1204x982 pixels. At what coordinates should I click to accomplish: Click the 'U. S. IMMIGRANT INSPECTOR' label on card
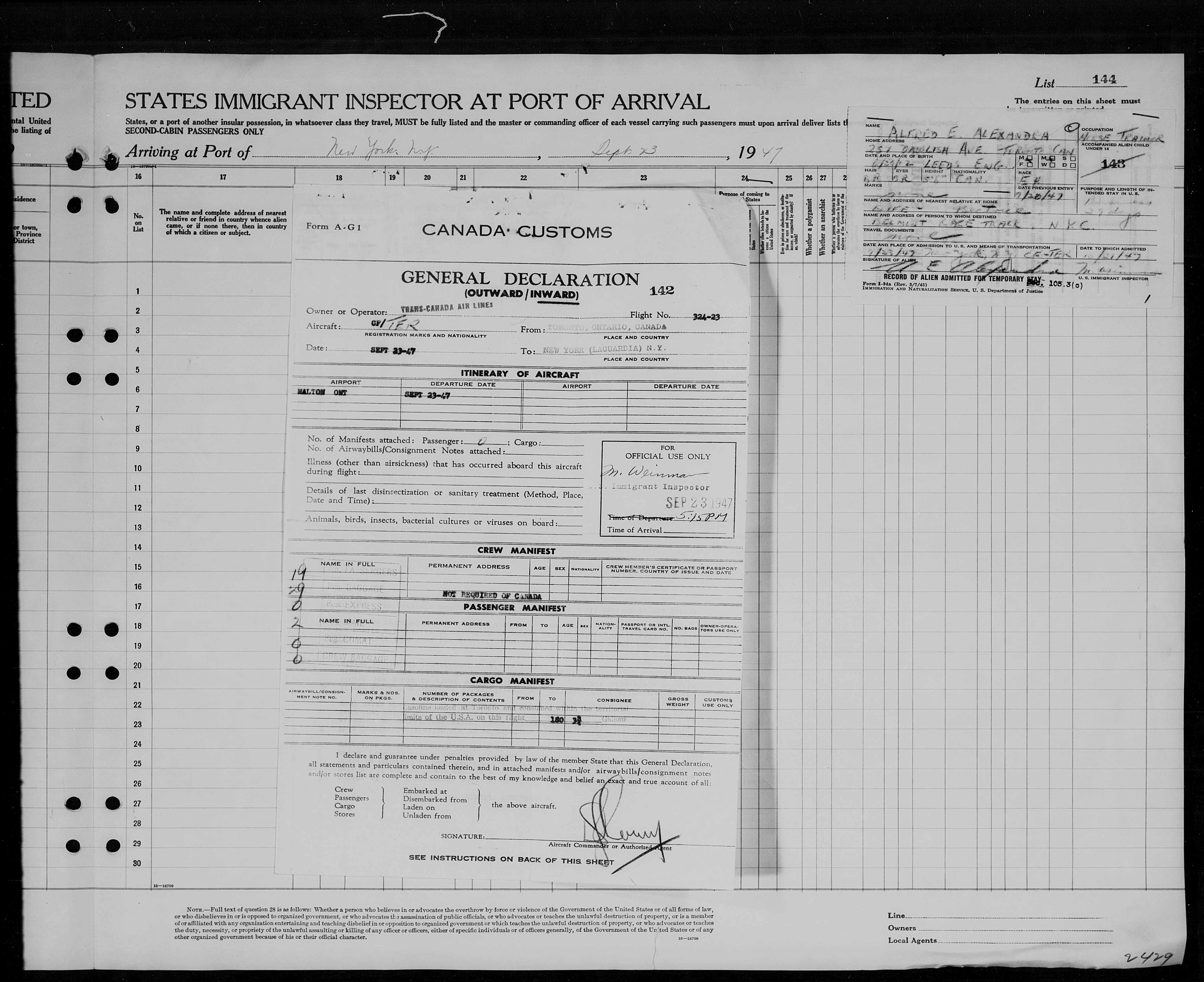(1113, 278)
